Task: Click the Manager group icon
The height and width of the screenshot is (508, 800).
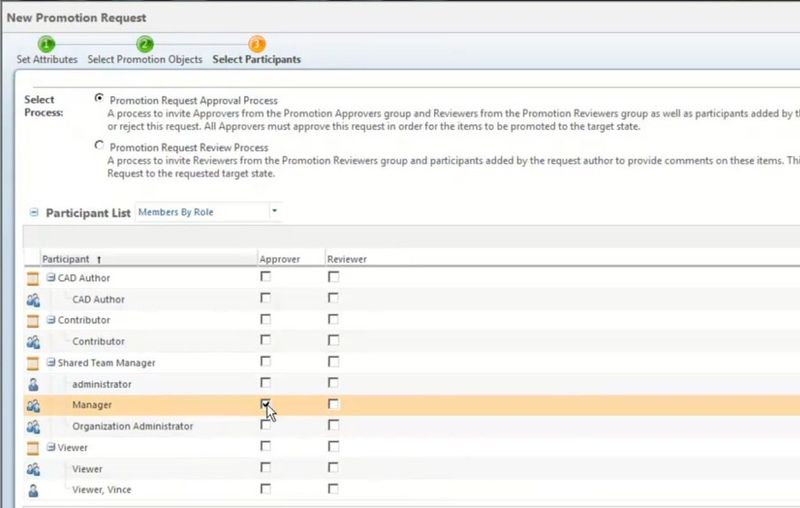Action: tap(33, 405)
